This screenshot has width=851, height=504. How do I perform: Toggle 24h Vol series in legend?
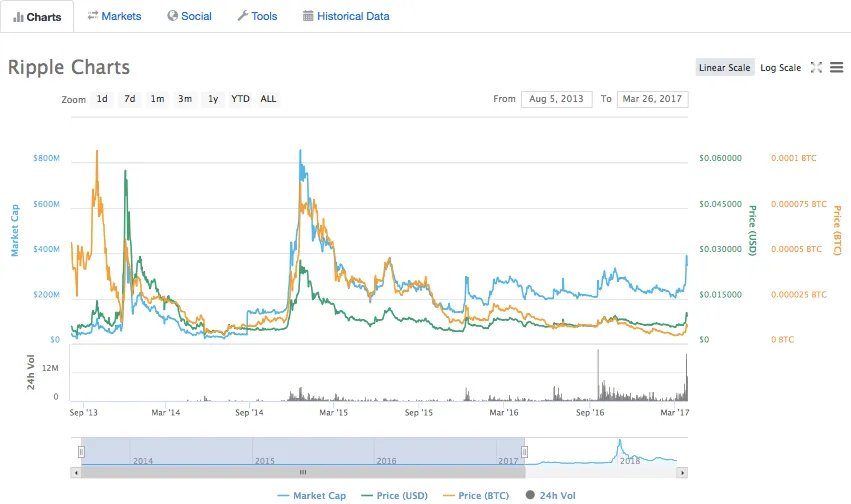click(x=550, y=495)
